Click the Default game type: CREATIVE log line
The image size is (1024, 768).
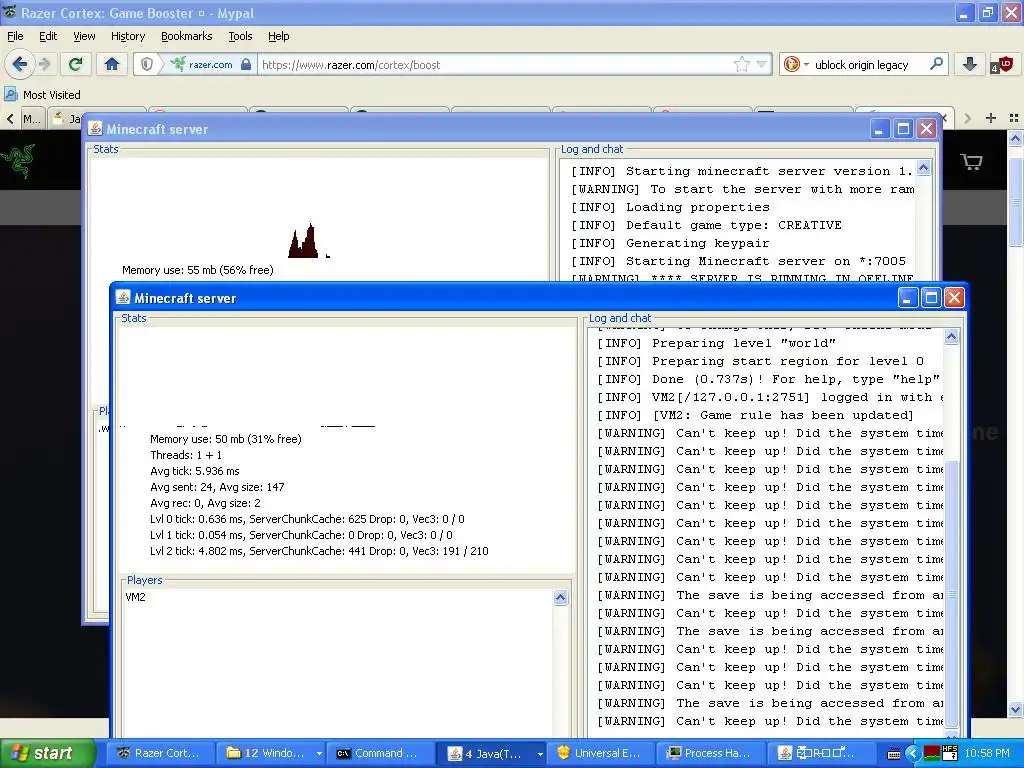707,225
